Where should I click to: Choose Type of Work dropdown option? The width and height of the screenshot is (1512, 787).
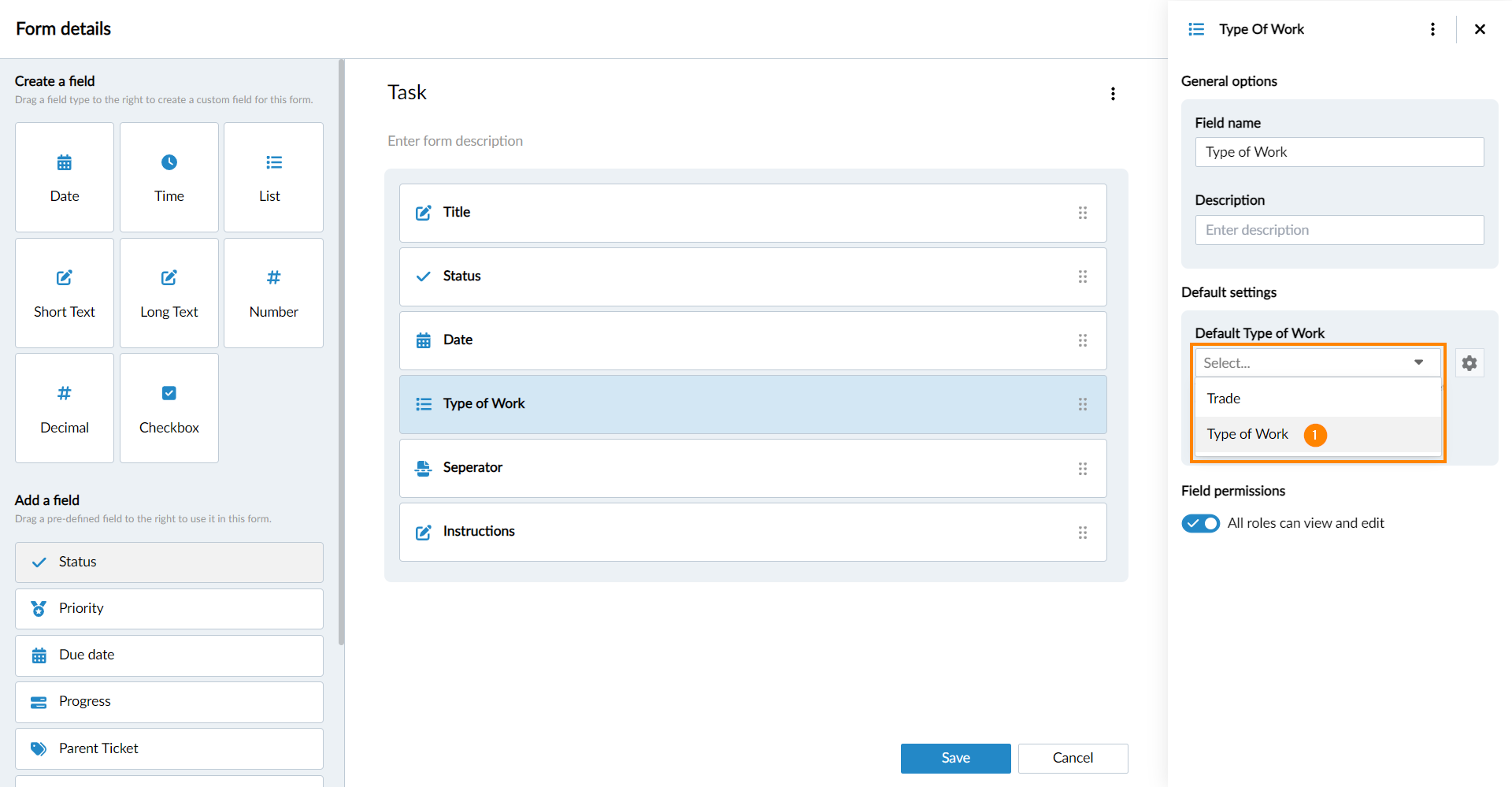[1247, 434]
